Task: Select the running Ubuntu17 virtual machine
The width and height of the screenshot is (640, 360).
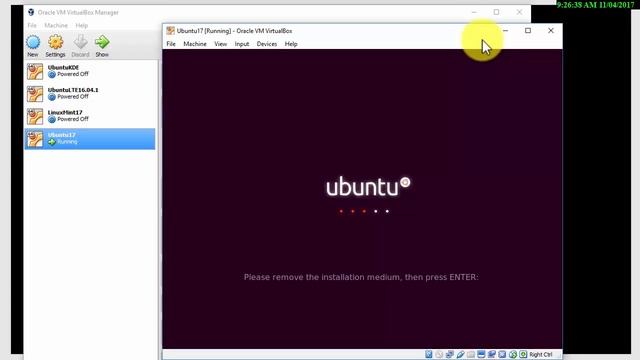Action: click(90, 139)
